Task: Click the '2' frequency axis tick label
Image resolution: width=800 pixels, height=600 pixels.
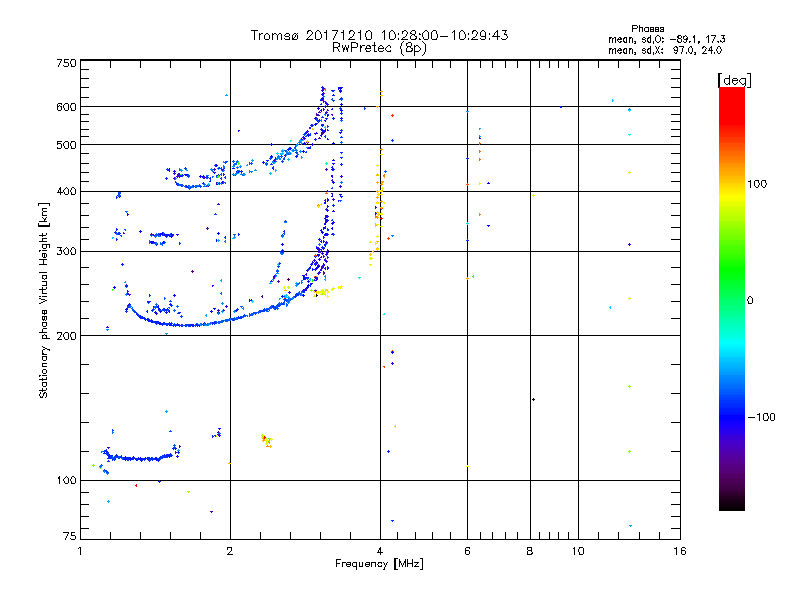Action: (230, 551)
